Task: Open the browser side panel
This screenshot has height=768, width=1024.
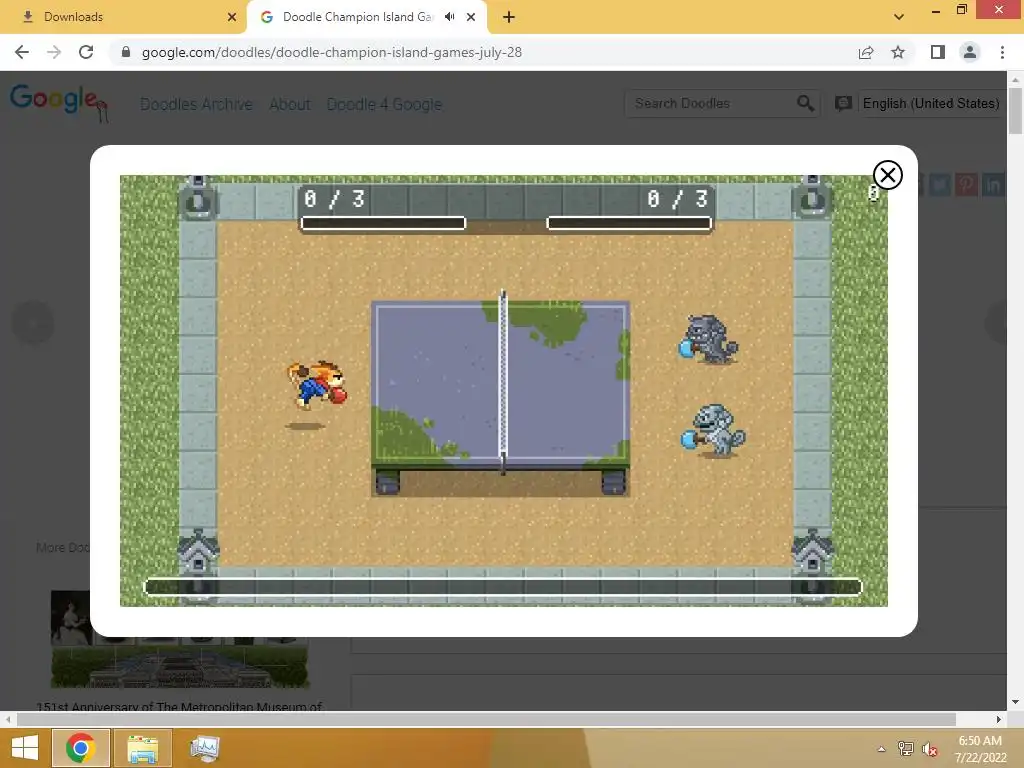Action: [938, 52]
